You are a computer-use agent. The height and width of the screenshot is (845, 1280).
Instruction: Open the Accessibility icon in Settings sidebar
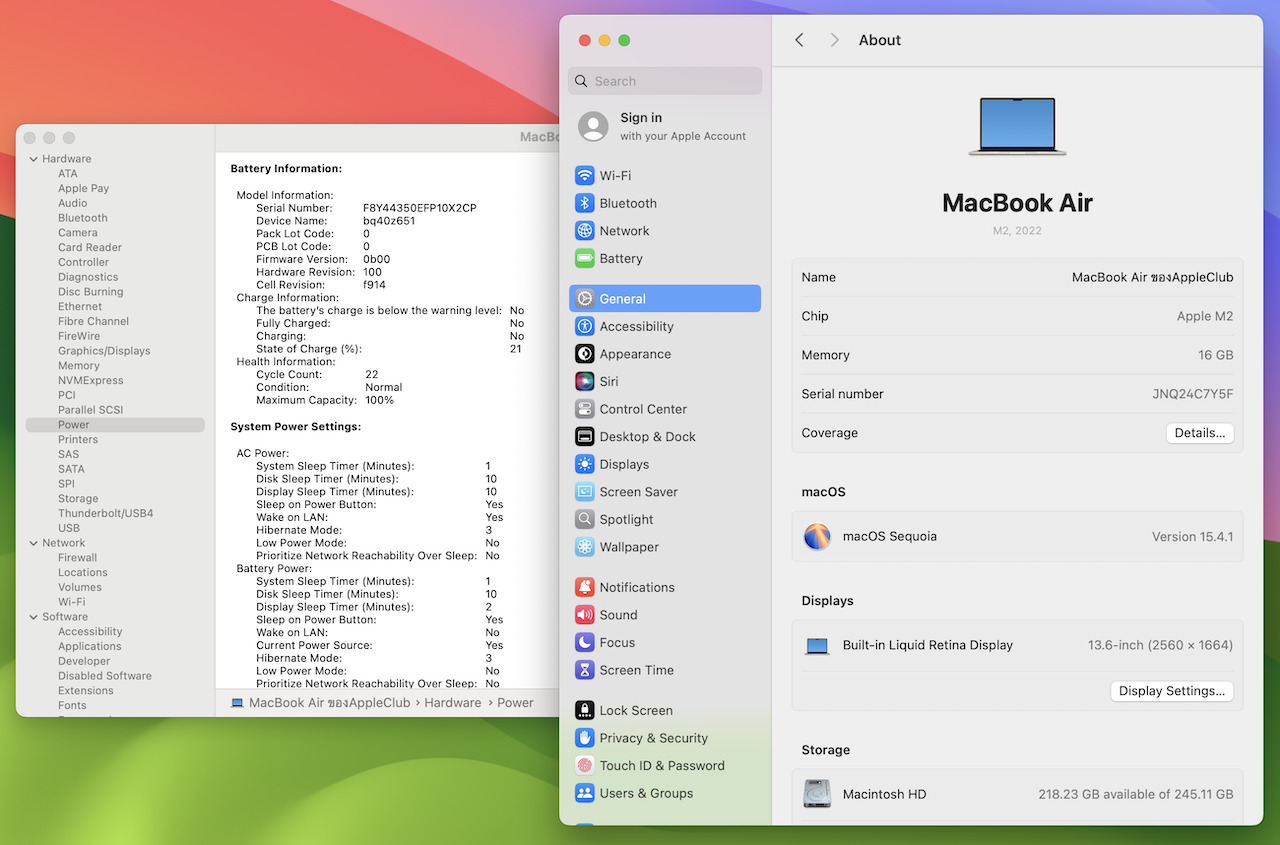pyautogui.click(x=585, y=326)
